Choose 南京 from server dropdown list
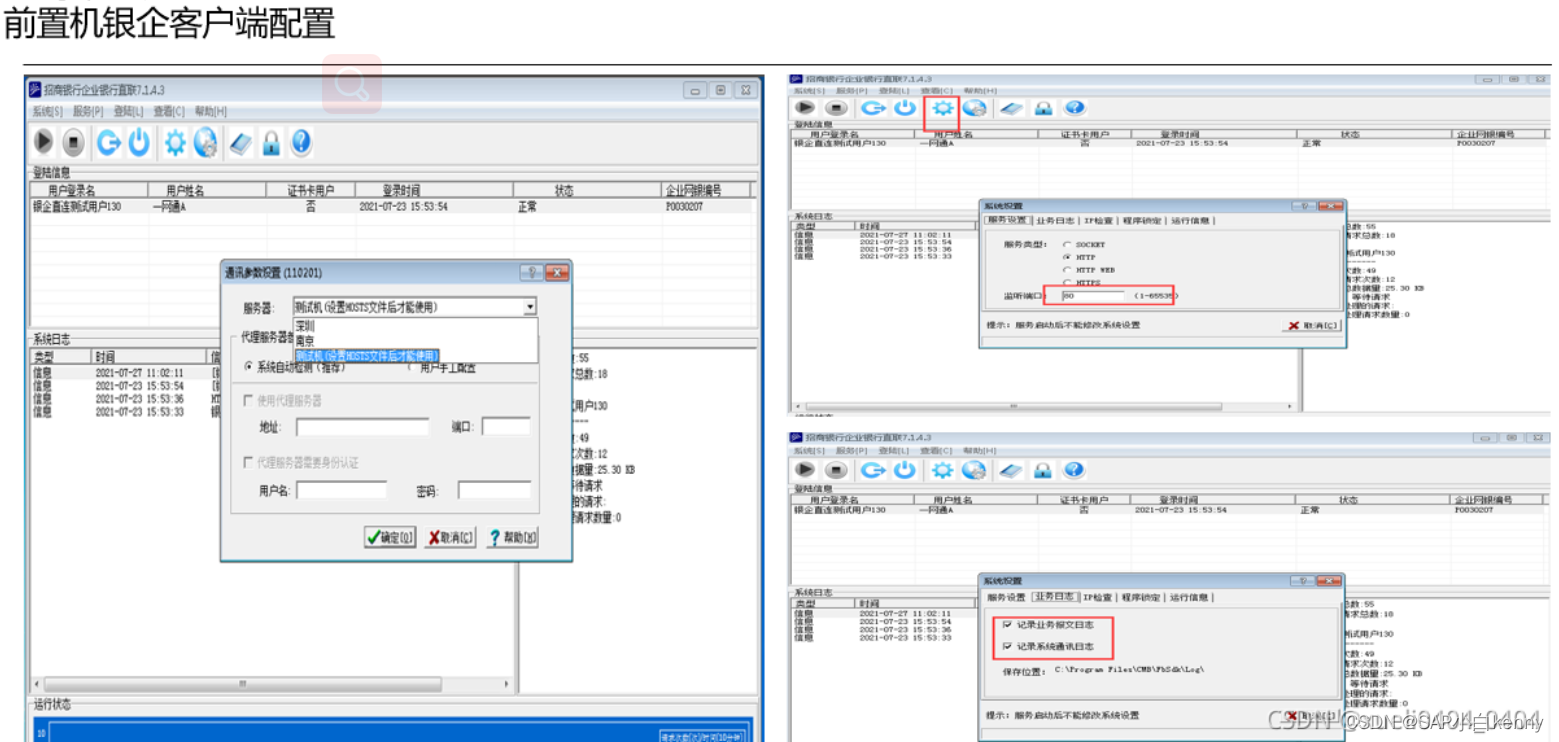The image size is (1559, 742). click(415, 341)
